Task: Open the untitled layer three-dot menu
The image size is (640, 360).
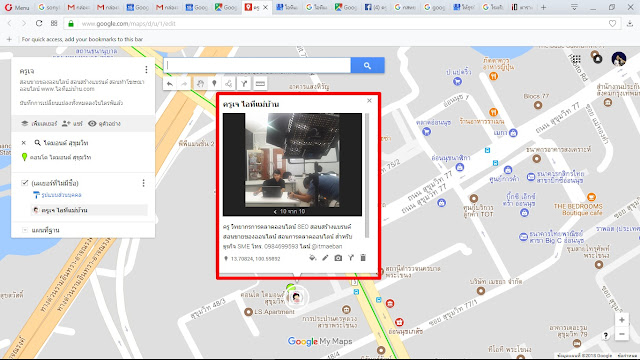Action: tap(143, 183)
